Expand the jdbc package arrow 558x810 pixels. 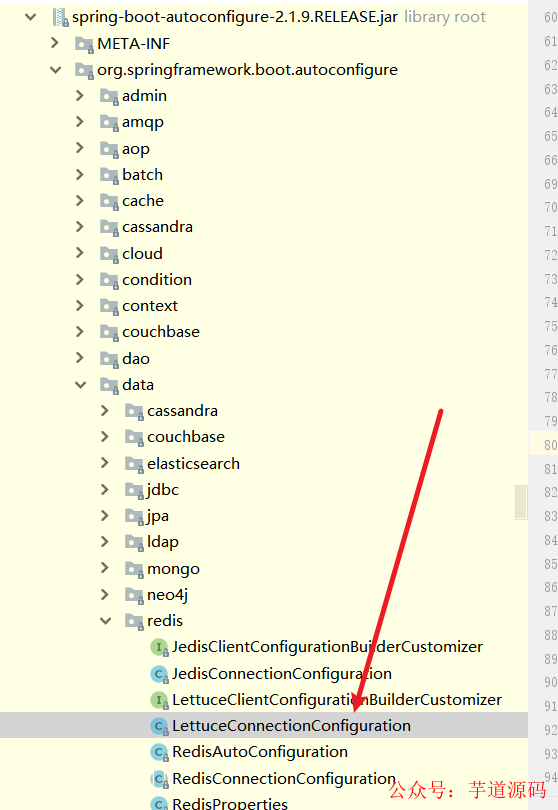pyautogui.click(x=105, y=489)
